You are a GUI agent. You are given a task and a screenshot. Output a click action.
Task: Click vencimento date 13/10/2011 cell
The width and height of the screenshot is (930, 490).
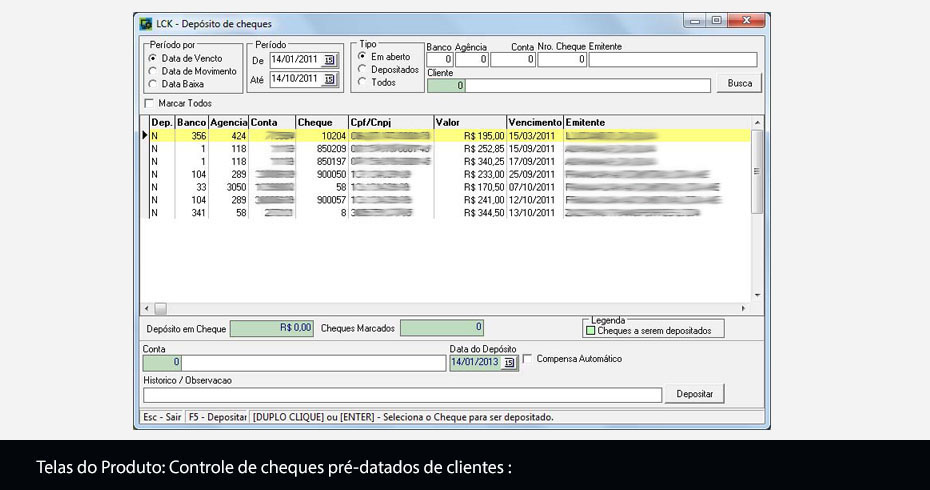(x=535, y=213)
